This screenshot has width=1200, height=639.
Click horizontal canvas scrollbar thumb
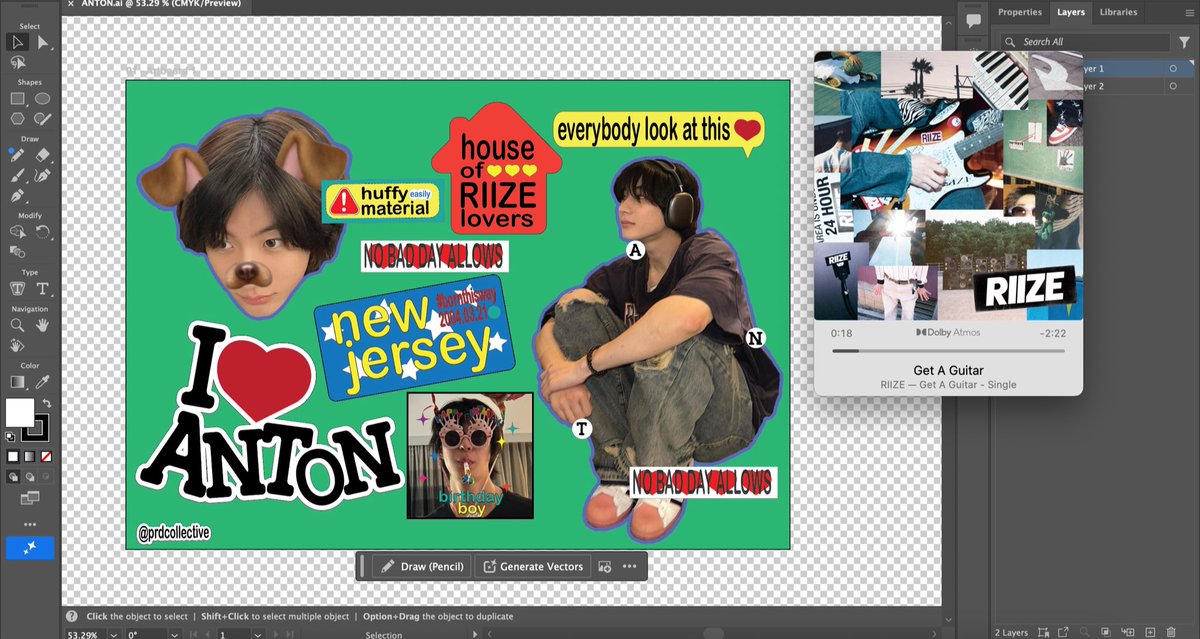coord(712,633)
